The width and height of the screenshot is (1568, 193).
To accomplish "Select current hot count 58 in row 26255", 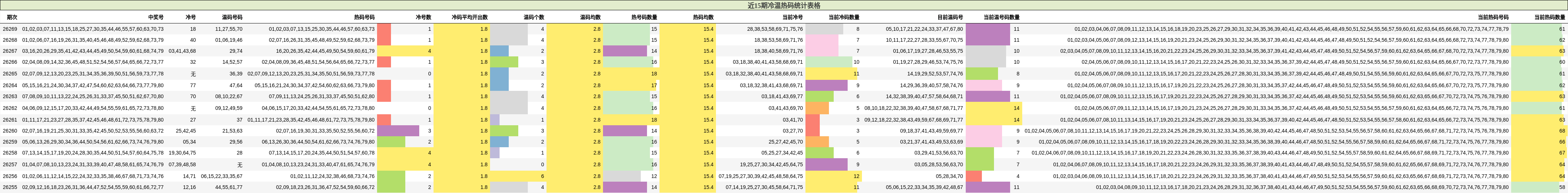I will (1562, 187).
